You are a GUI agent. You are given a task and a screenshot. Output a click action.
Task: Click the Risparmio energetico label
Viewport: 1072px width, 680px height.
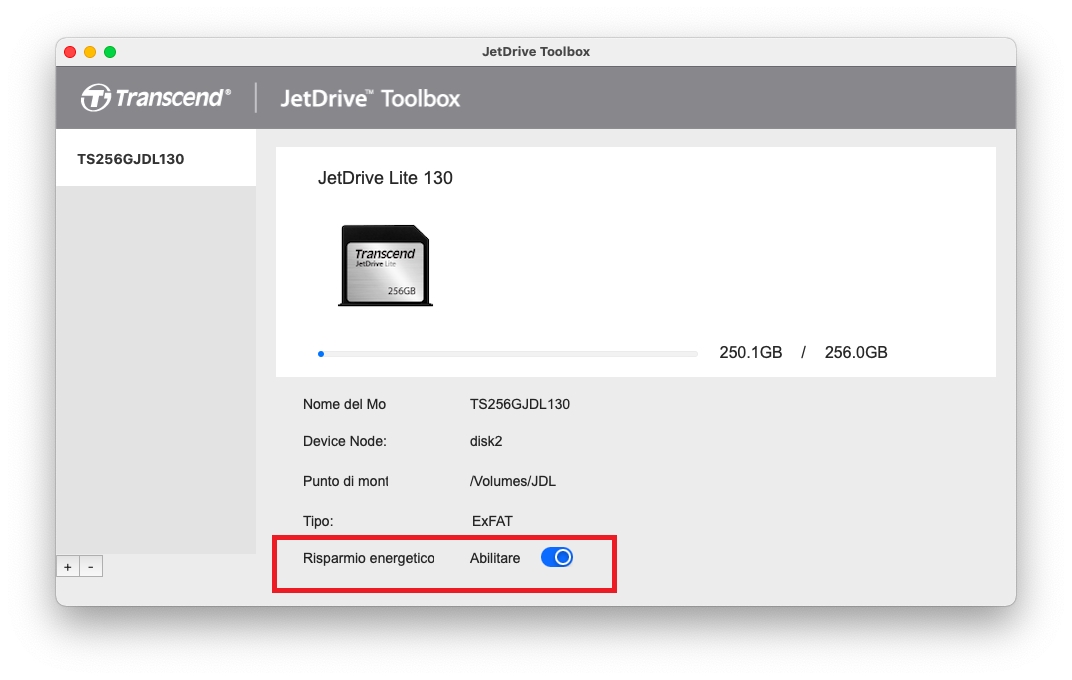[368, 558]
